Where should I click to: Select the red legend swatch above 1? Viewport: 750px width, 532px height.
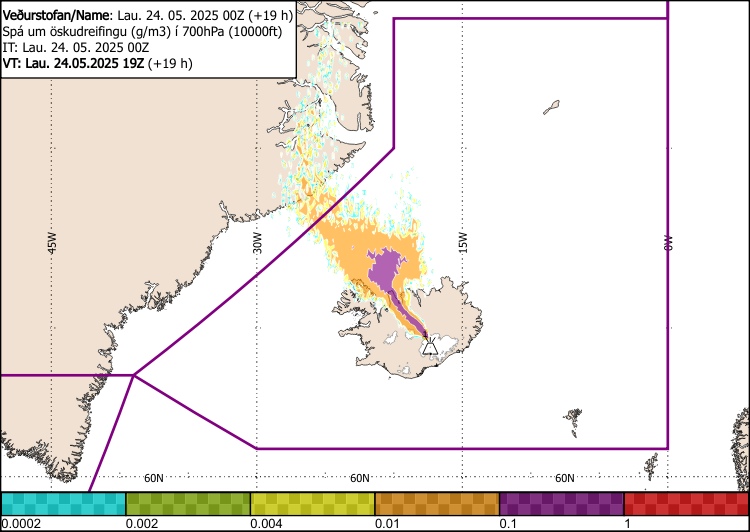point(686,504)
